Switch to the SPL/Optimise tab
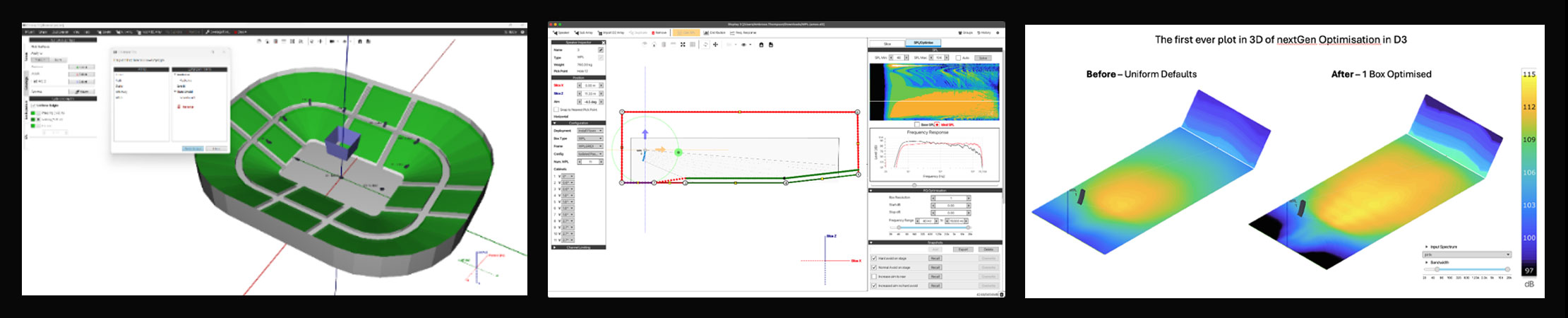This screenshot has height=318, width=1568. (x=923, y=44)
